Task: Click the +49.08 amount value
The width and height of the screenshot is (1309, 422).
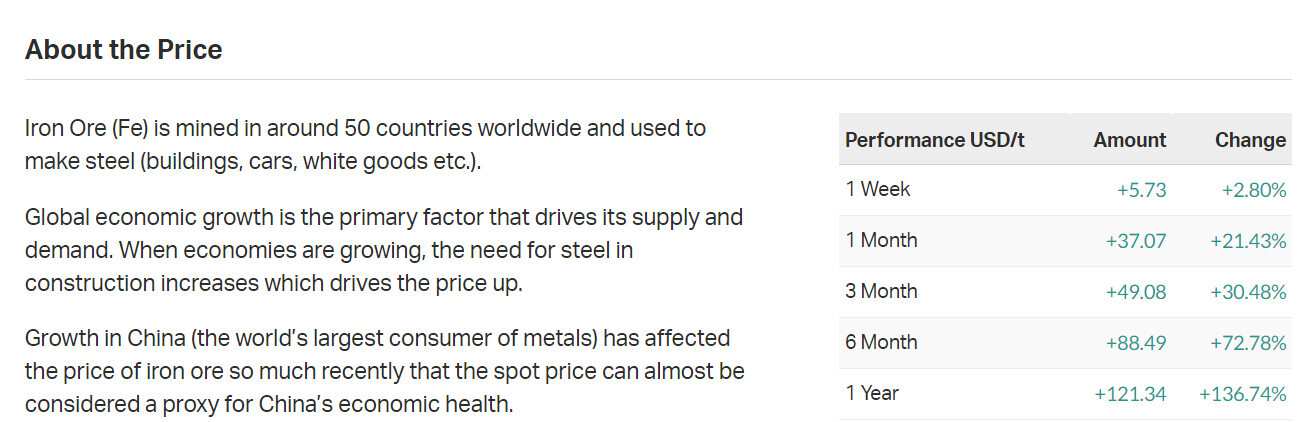Action: coord(1136,292)
